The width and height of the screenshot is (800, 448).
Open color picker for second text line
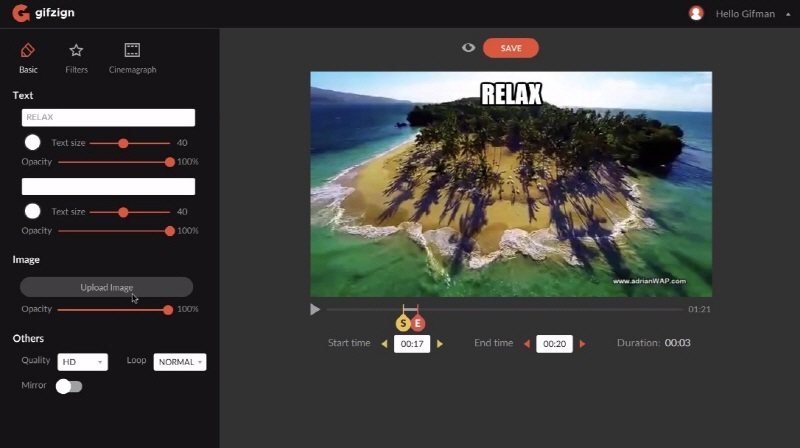33,211
